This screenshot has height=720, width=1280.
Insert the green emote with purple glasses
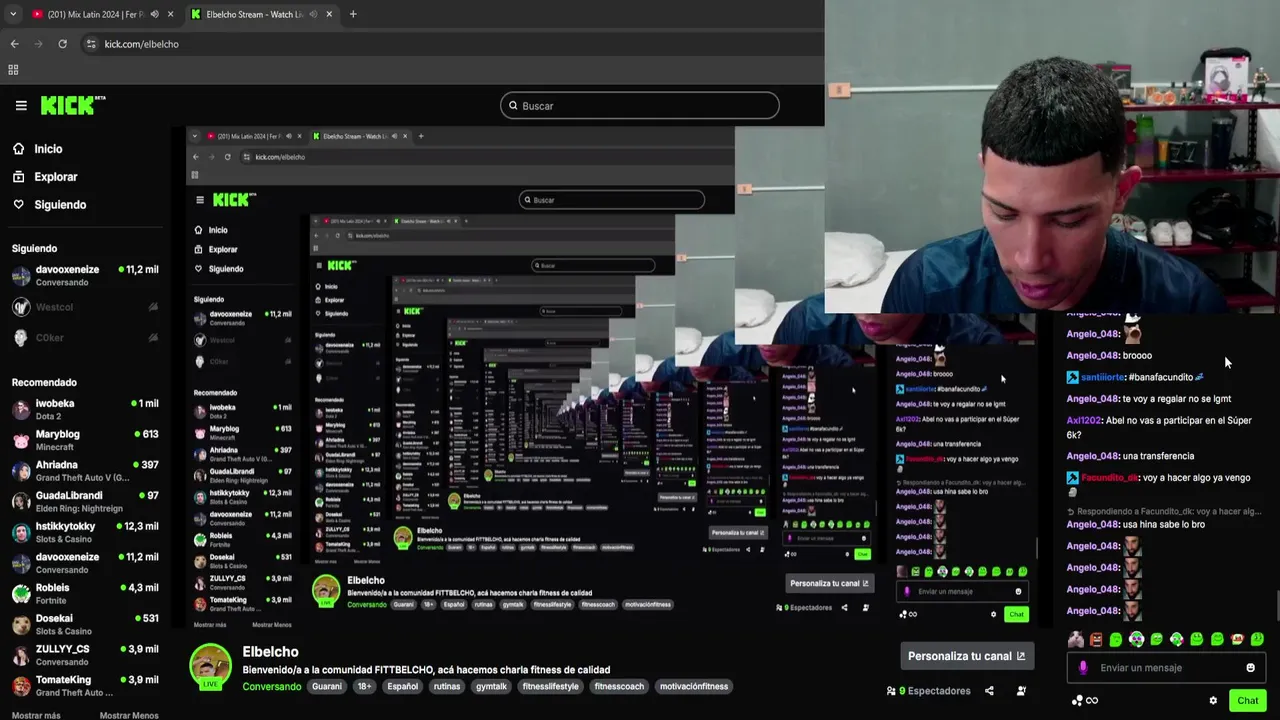[x=1136, y=639]
